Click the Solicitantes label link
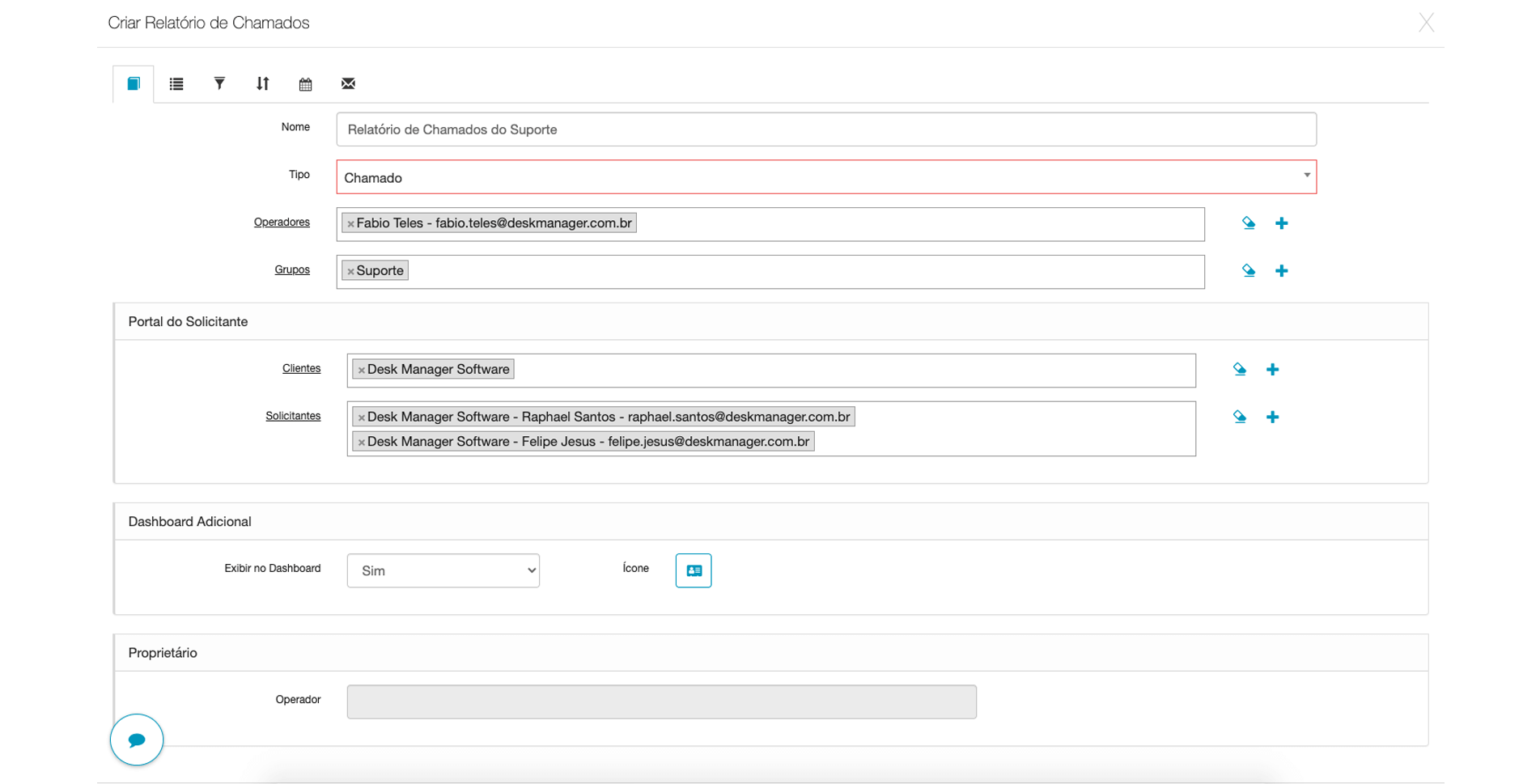The width and height of the screenshot is (1540, 784). [x=293, y=416]
